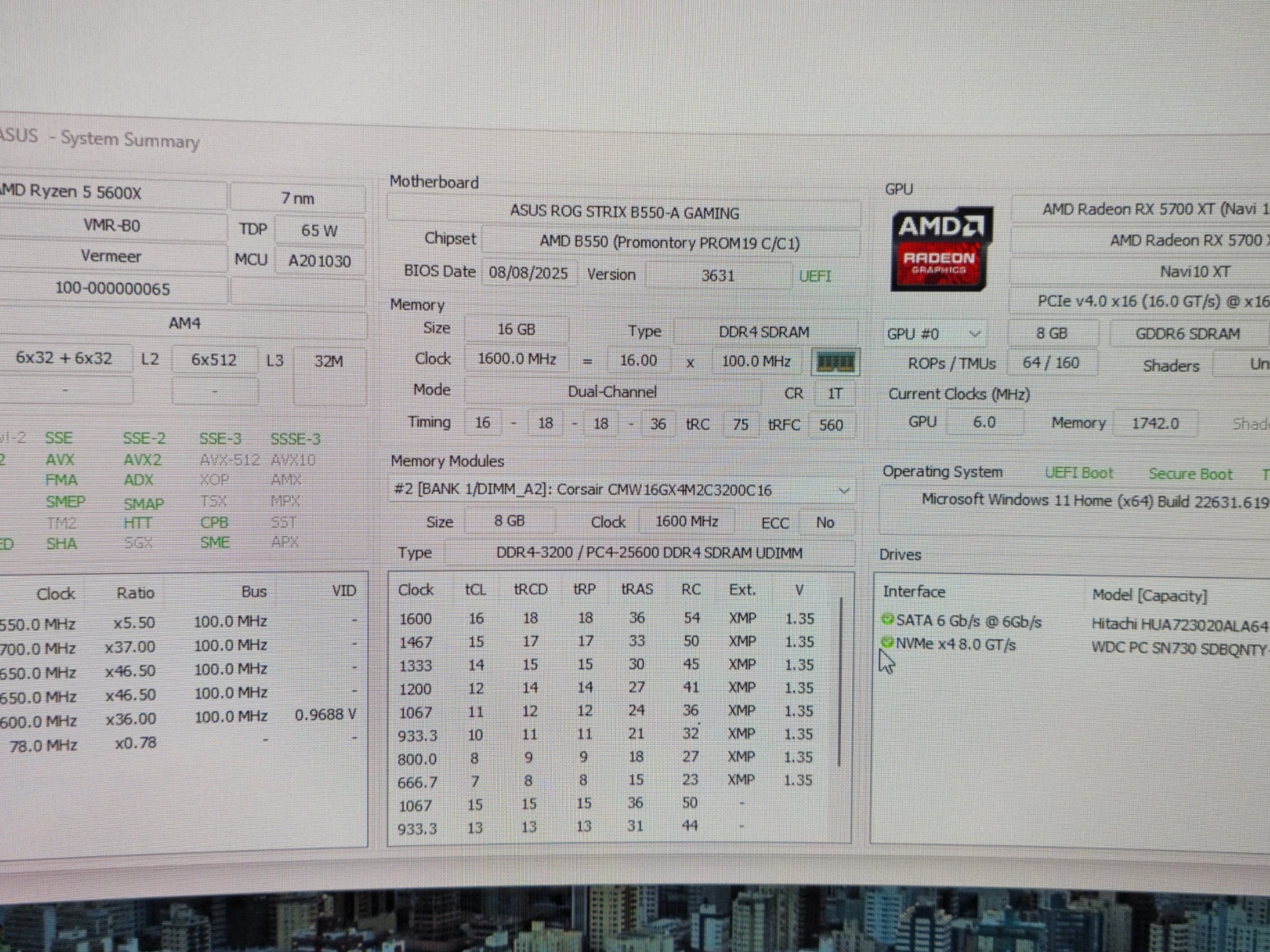Viewport: 1270px width, 952px height.
Task: Click the Interface column header in Drives
Action: coord(914,591)
